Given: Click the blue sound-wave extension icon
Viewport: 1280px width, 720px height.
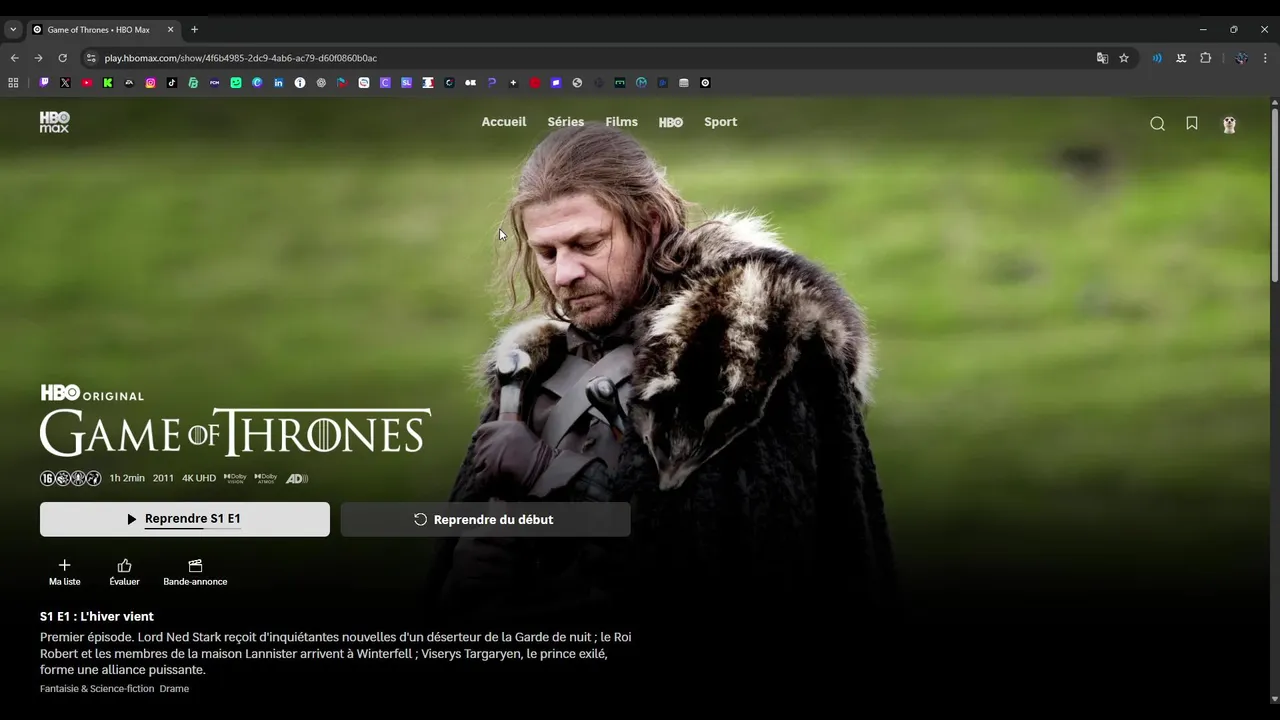Looking at the screenshot, I should click(1157, 58).
